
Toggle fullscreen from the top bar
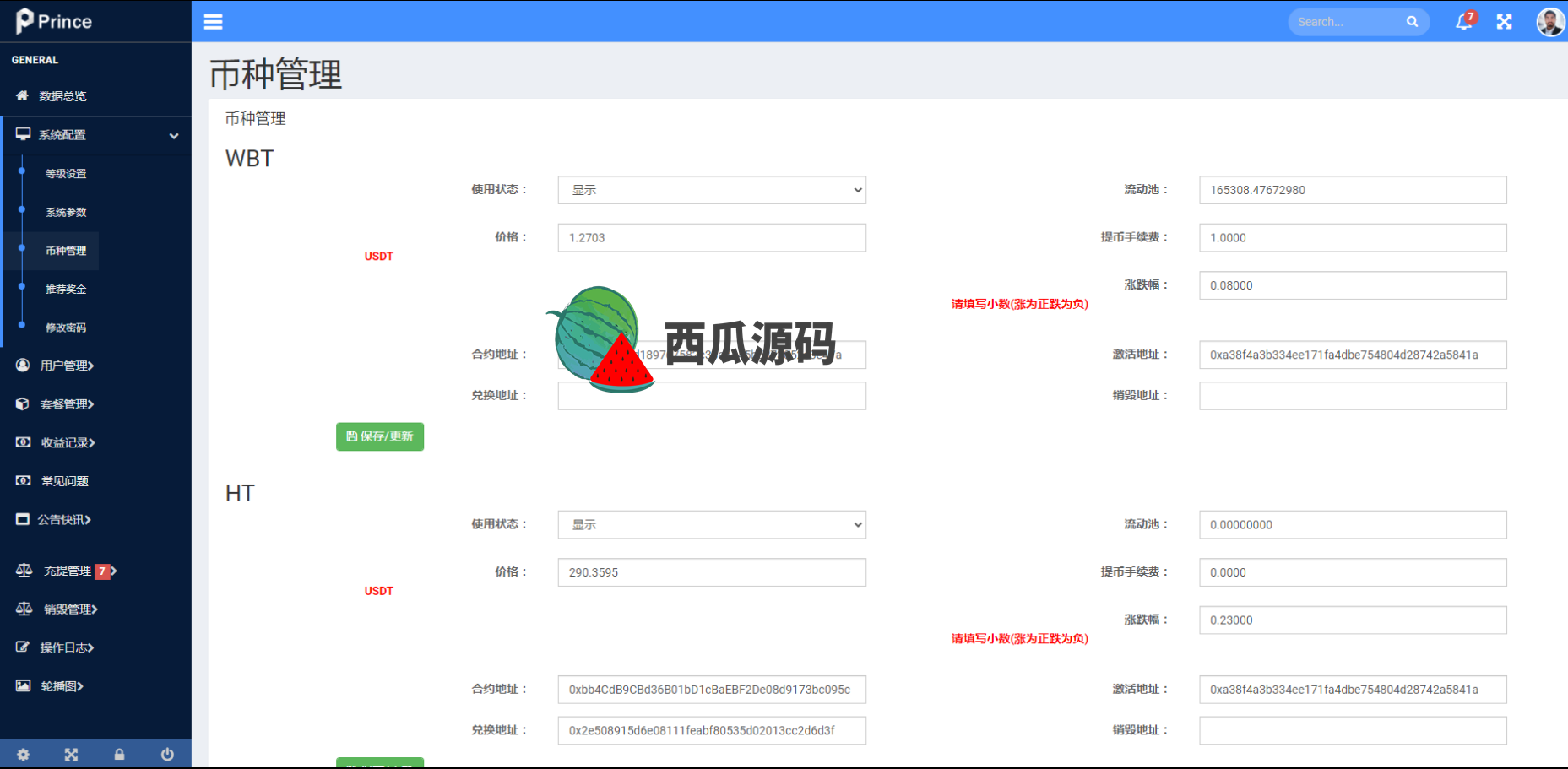coord(1505,22)
